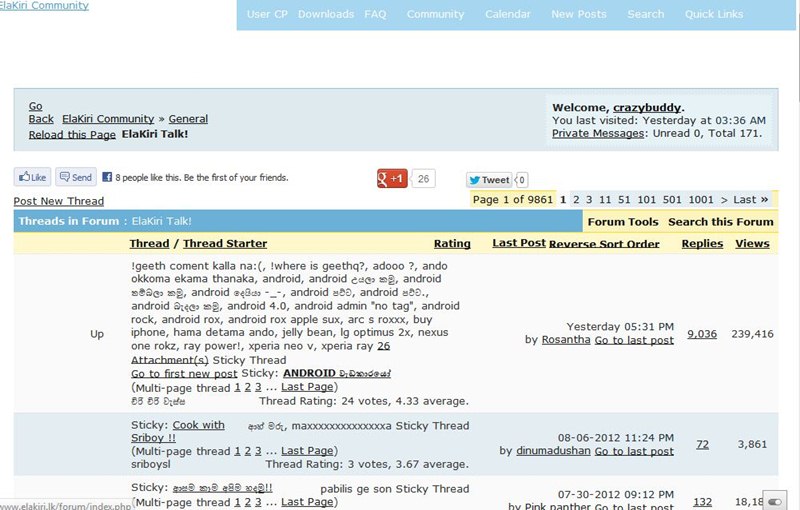Sort threads by Views
The height and width of the screenshot is (510, 800).
point(752,243)
